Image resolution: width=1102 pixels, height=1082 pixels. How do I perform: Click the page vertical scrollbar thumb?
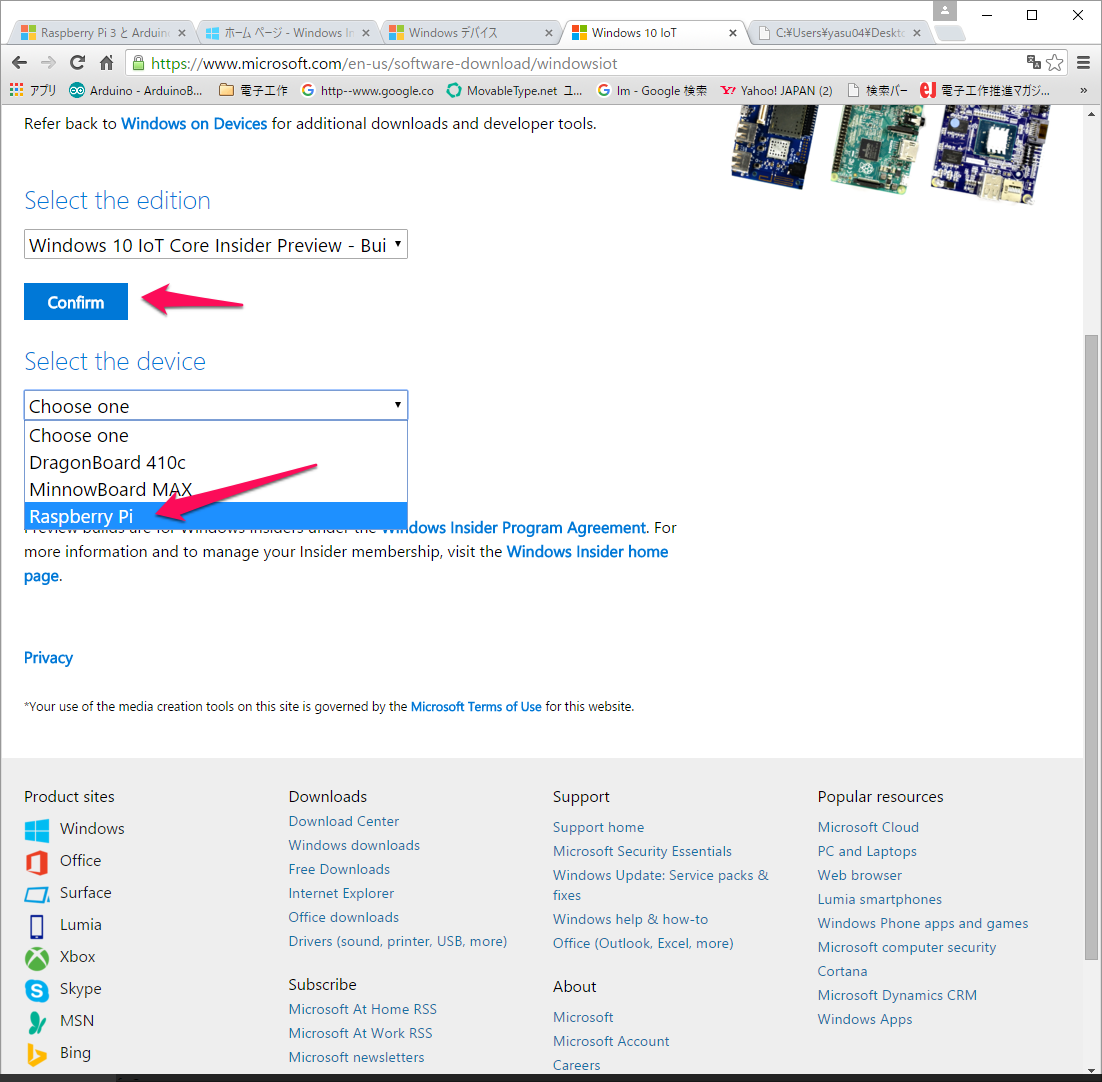click(1091, 646)
